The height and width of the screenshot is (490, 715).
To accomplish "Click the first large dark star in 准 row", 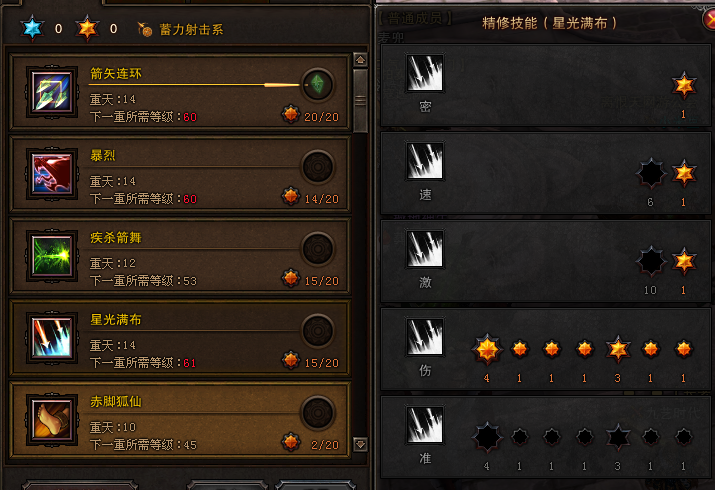I will point(487,437).
